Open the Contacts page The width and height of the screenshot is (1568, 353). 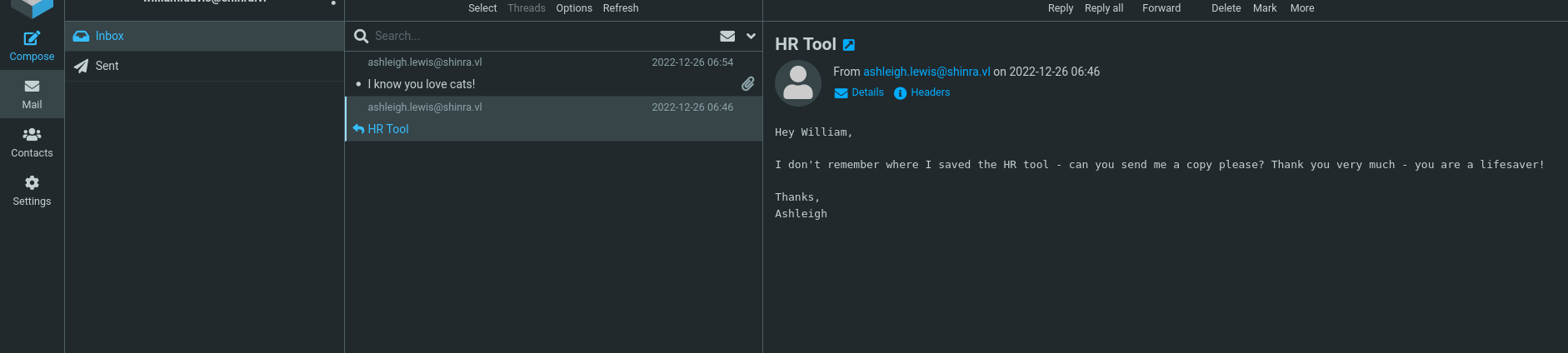(32, 142)
